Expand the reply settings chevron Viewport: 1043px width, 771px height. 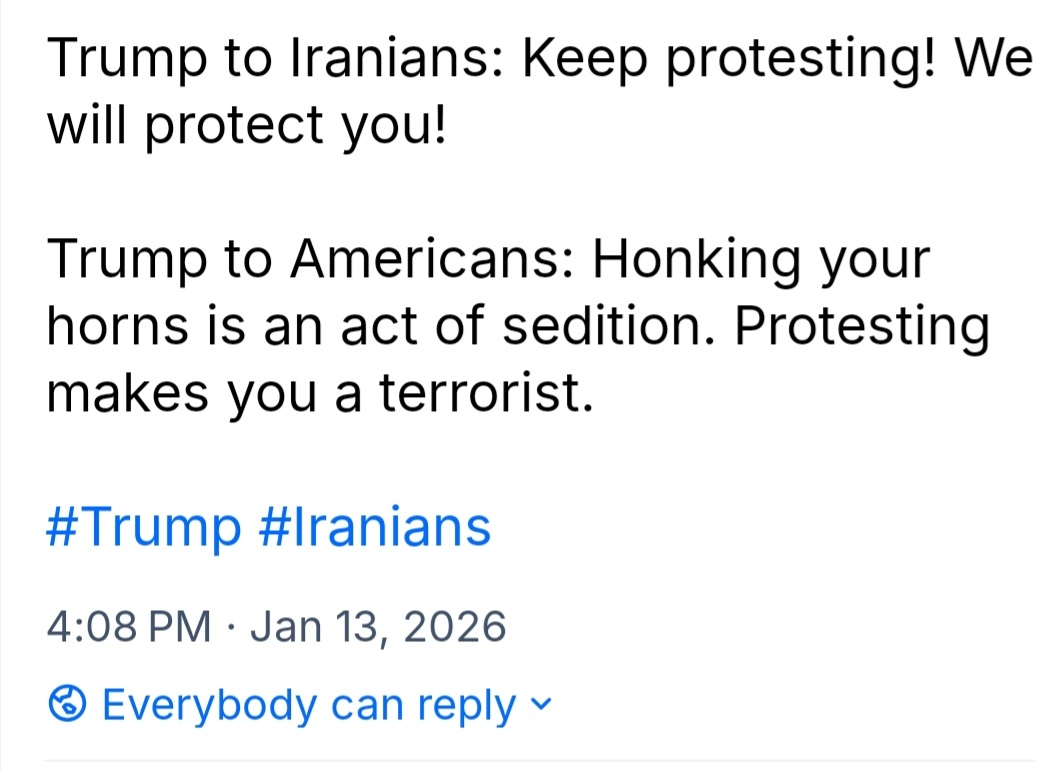pyautogui.click(x=541, y=704)
